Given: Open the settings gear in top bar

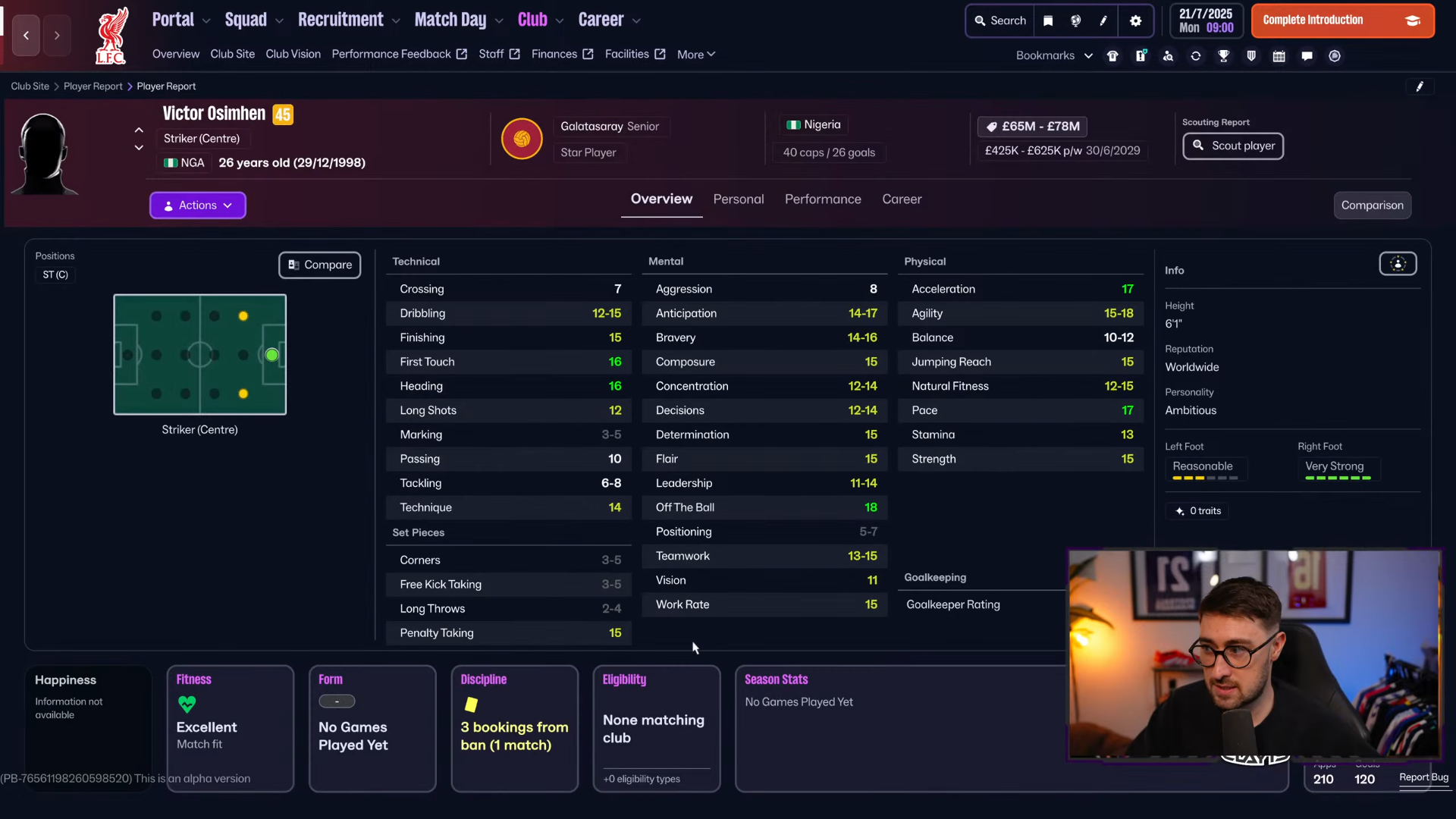Looking at the screenshot, I should (x=1135, y=21).
